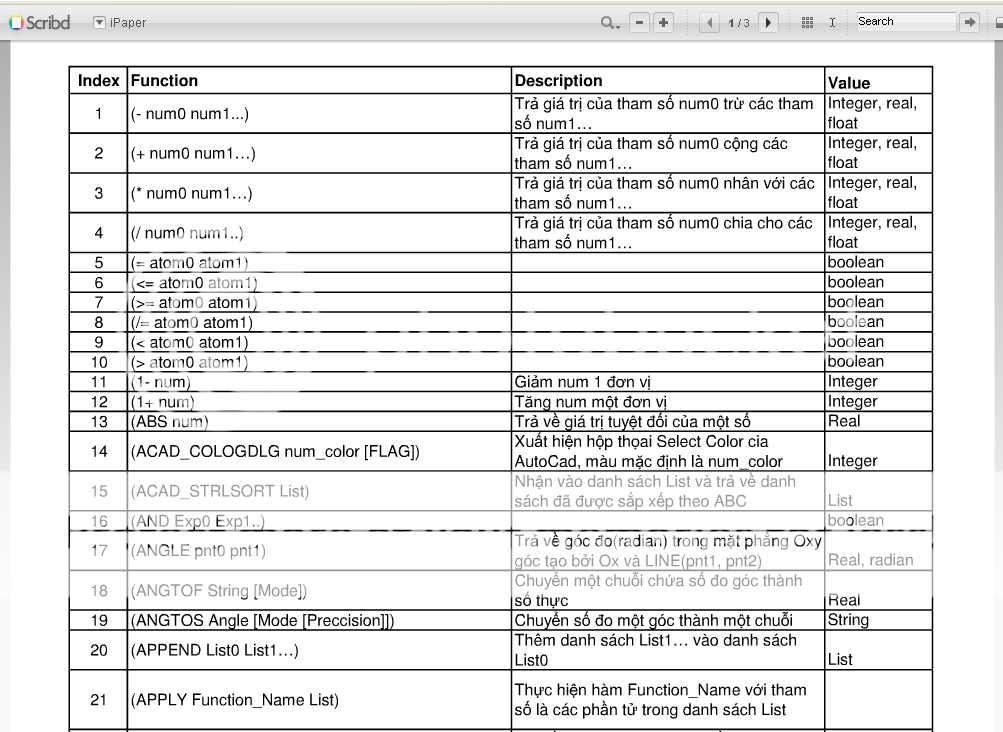Click the Scribd logo
Viewport: 1003px width, 732px height.
click(40, 22)
